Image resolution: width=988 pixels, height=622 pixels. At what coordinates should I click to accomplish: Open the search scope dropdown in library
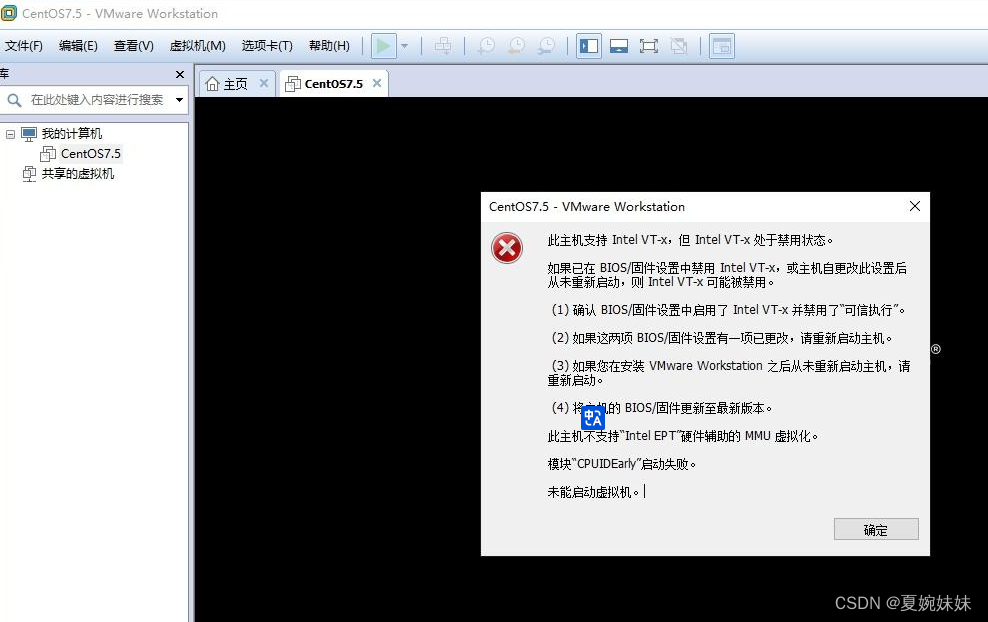[x=177, y=99]
